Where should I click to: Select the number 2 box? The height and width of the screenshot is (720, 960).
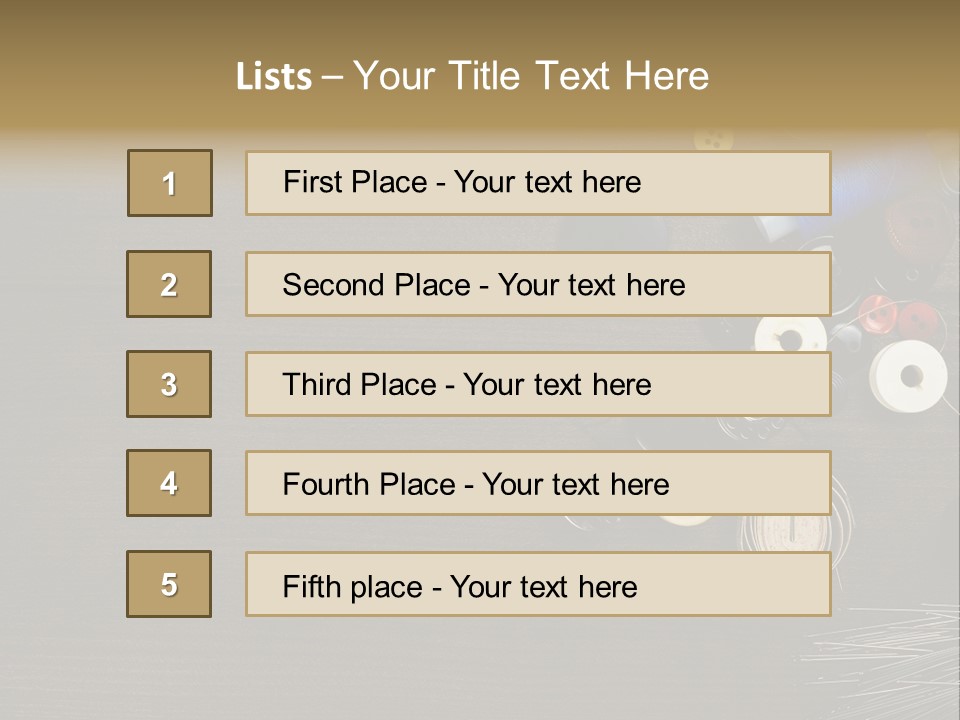169,284
